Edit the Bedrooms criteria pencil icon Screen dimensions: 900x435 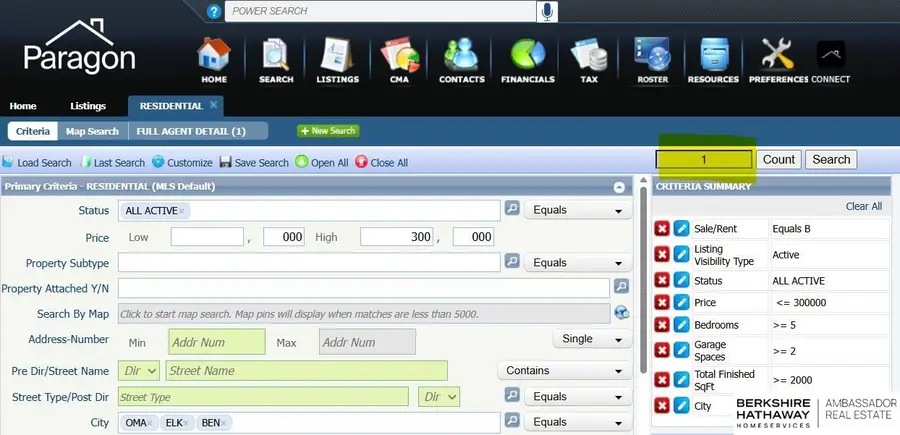tap(682, 326)
